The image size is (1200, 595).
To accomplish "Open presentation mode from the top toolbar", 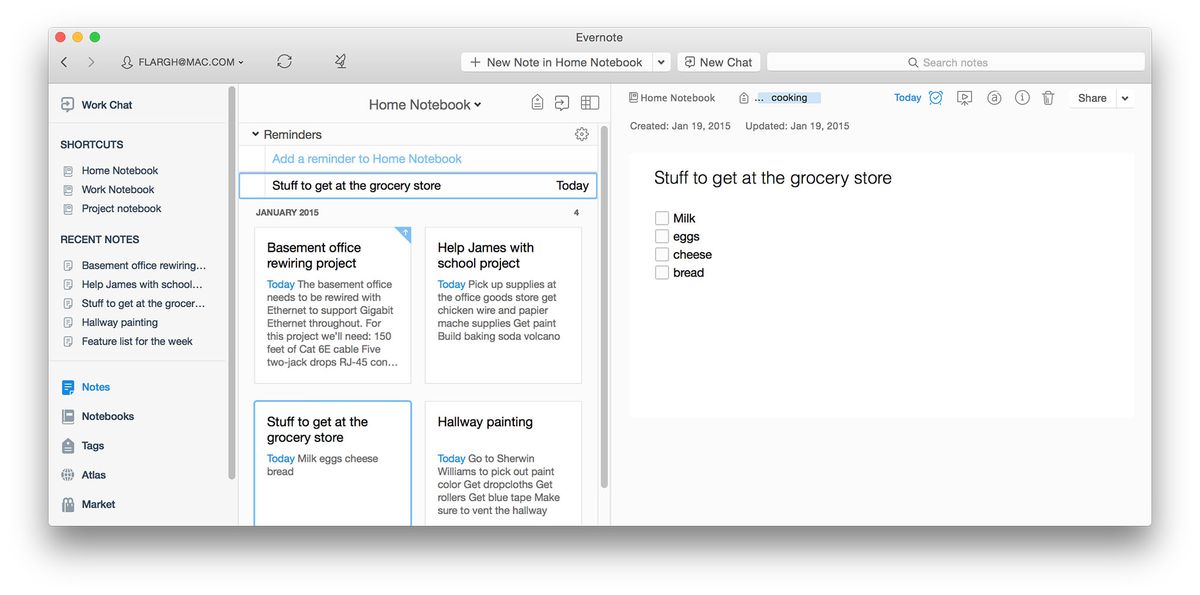I will click(964, 97).
